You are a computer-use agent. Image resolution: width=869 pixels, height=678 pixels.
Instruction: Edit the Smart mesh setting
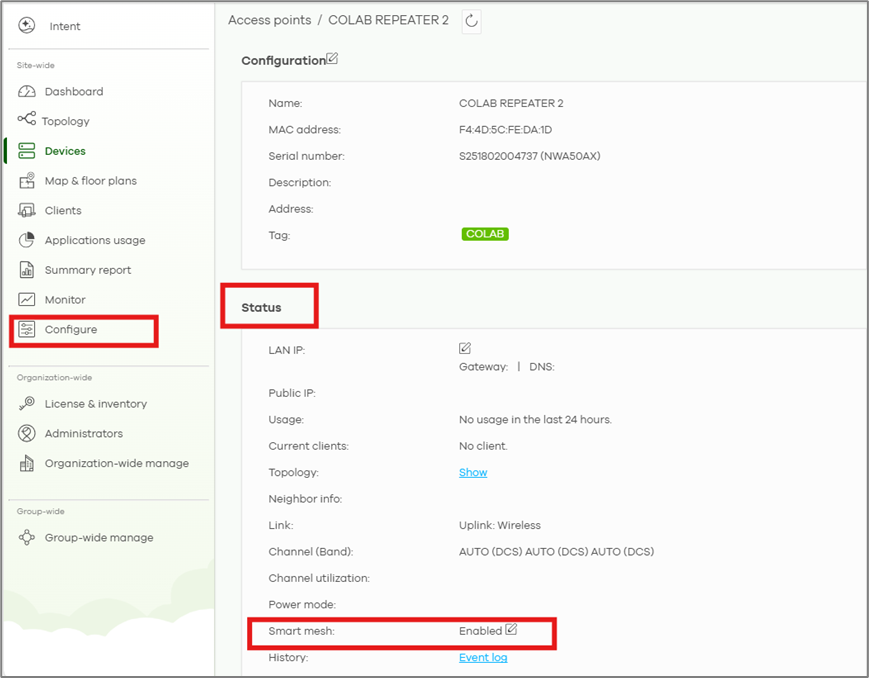pyautogui.click(x=511, y=629)
